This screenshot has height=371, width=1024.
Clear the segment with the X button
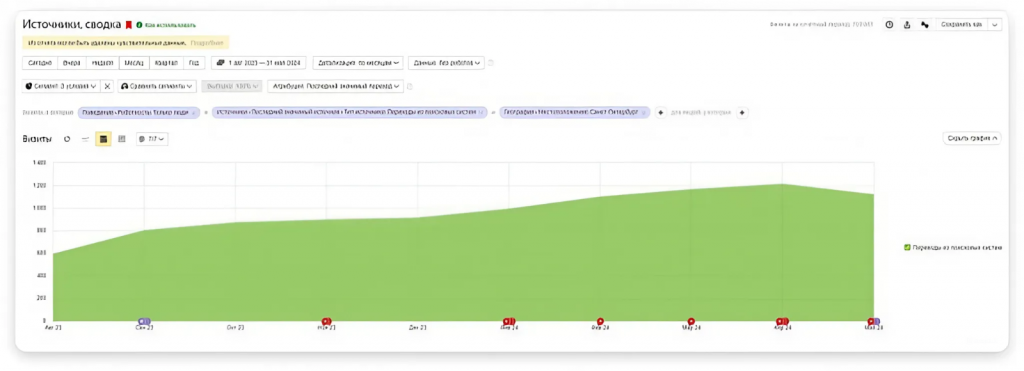coord(108,86)
